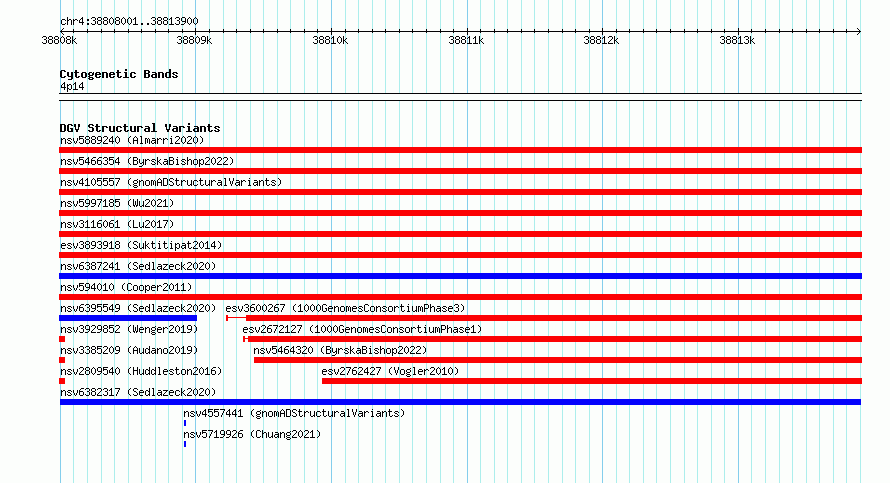Select nsv3929852 (Wenger2019) label
Image resolution: width=890 pixels, height=483 pixels.
[x=129, y=329]
